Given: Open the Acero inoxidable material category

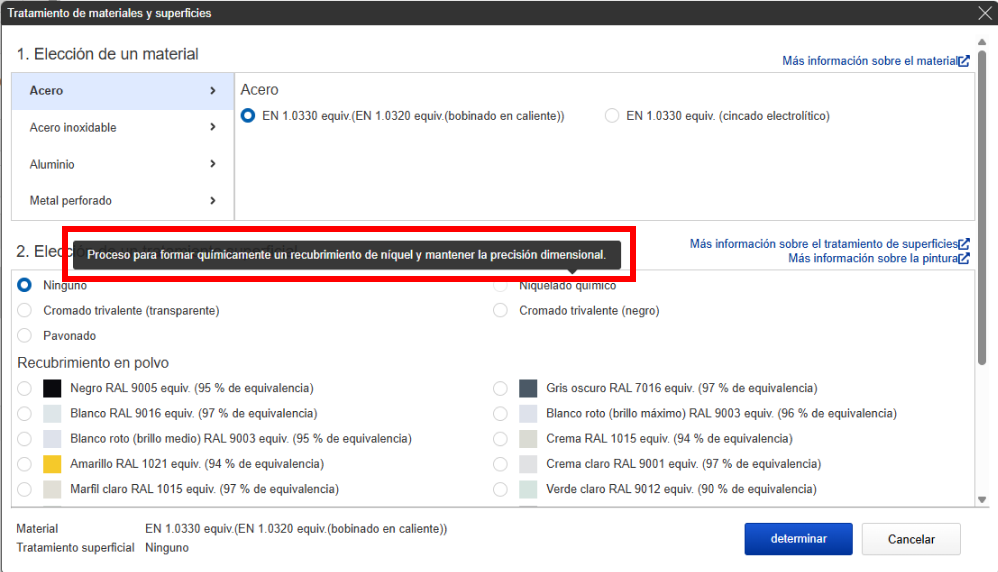Looking at the screenshot, I should tap(73, 128).
